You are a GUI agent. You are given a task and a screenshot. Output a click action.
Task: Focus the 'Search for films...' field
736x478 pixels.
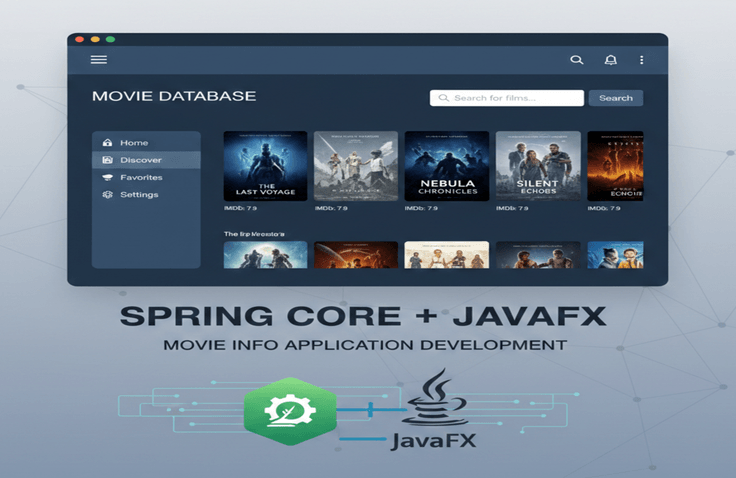[x=507, y=98]
